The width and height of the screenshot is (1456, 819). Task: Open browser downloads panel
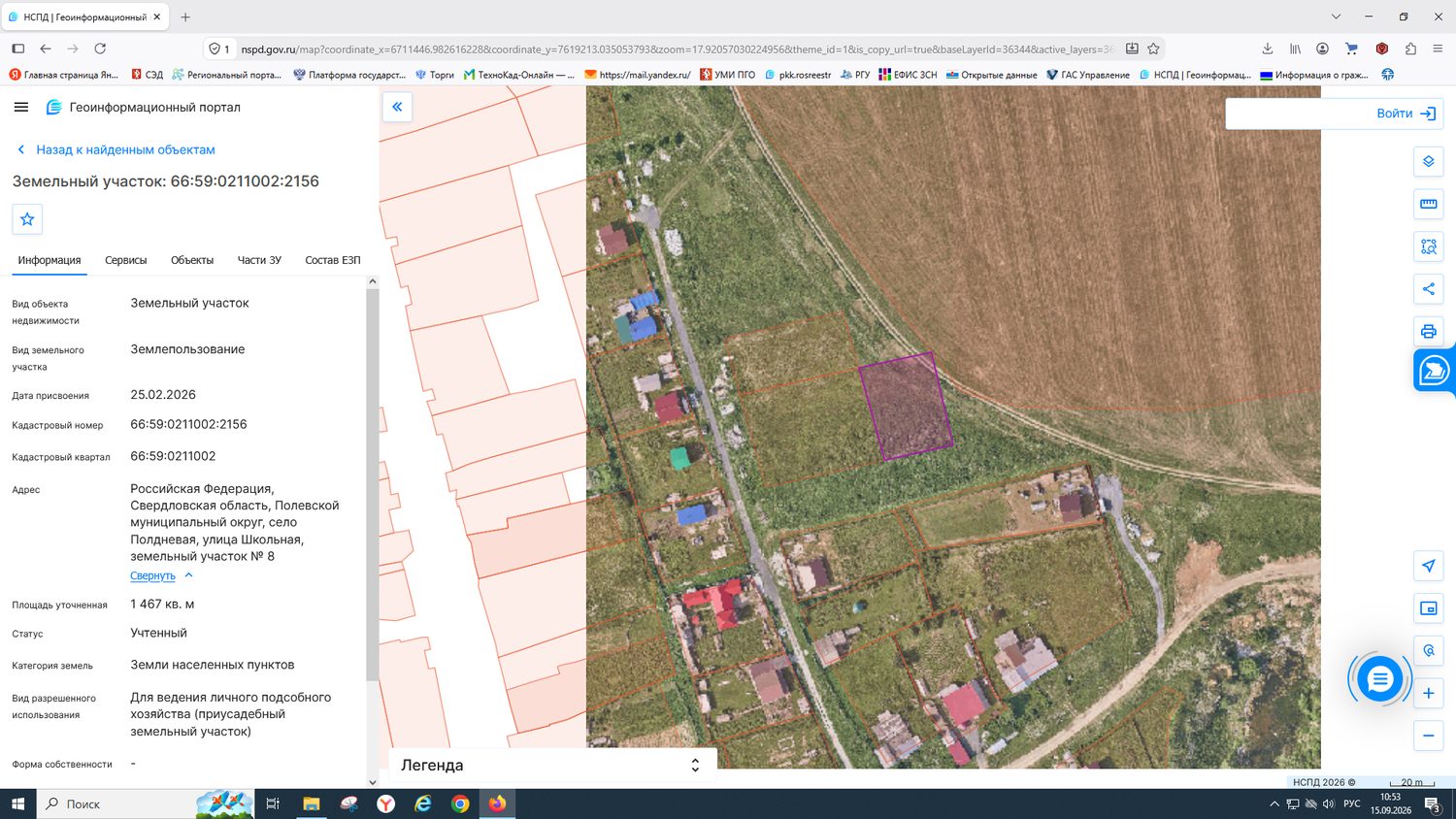click(x=1267, y=49)
